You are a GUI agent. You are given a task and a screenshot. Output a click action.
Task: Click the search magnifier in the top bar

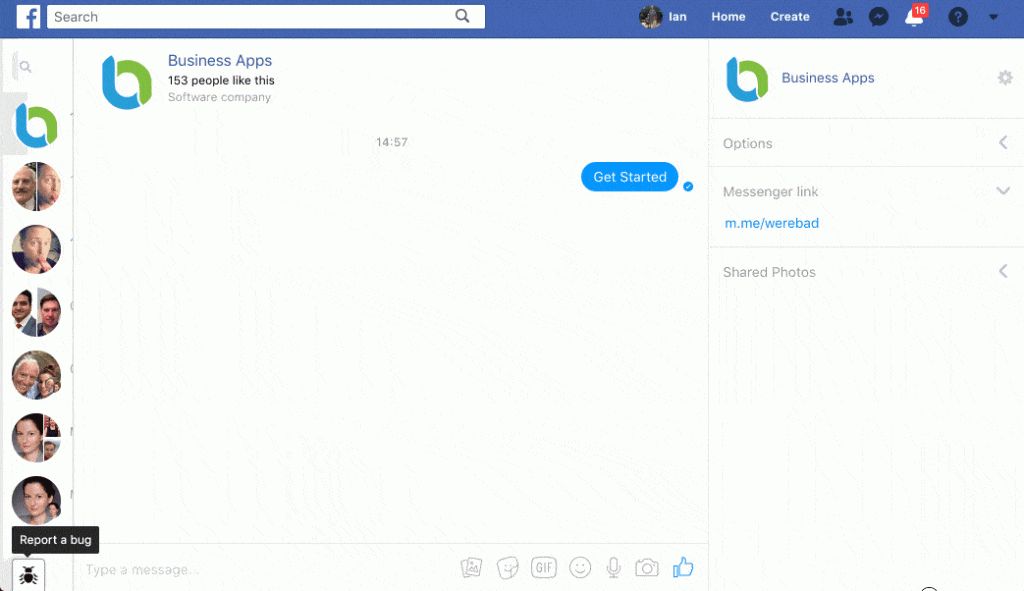462,16
